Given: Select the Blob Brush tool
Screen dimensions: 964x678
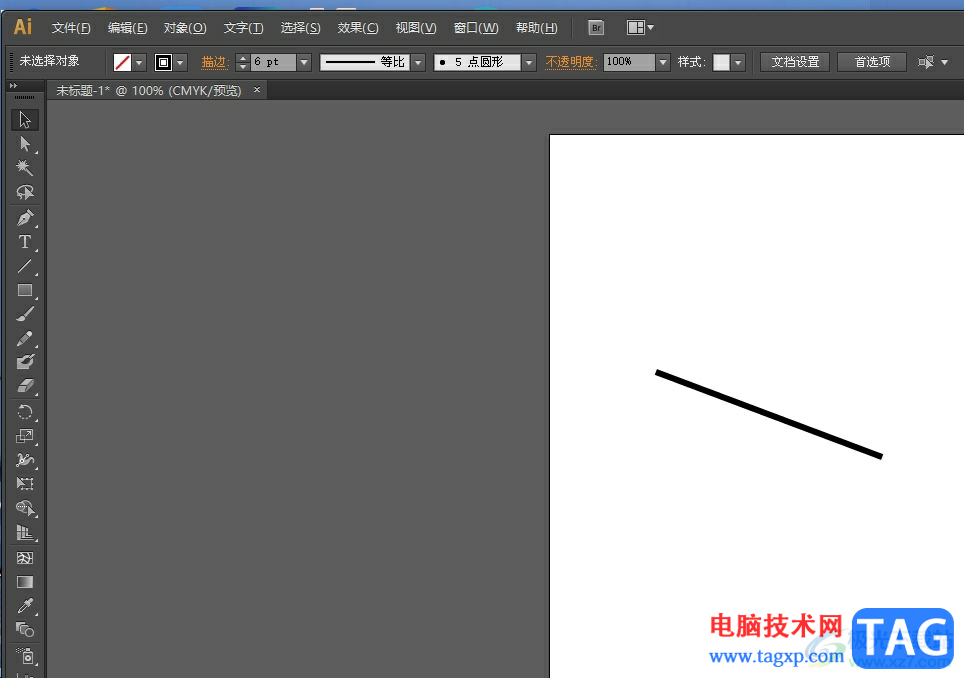Looking at the screenshot, I should [25, 362].
